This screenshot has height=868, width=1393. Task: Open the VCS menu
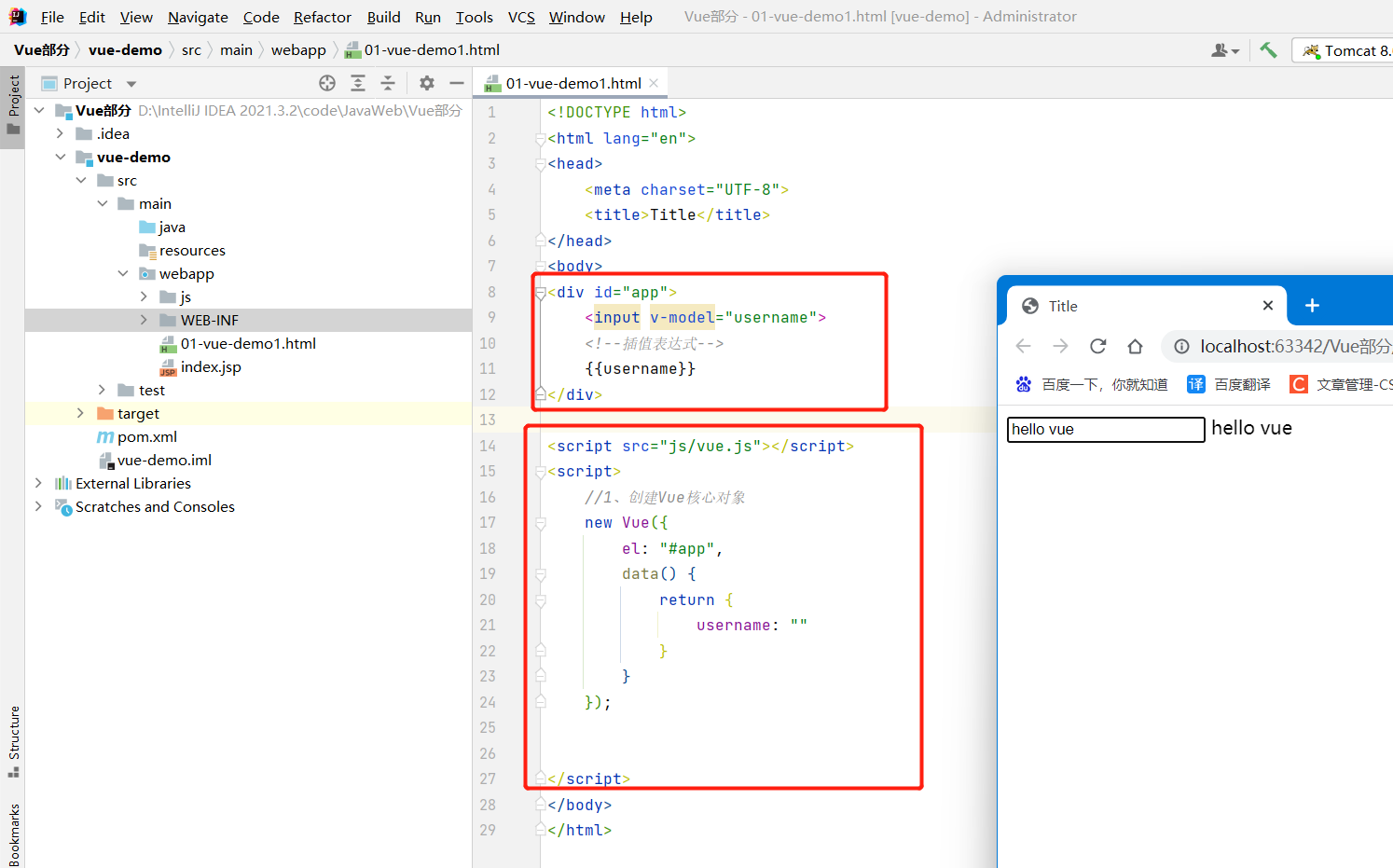[x=521, y=17]
